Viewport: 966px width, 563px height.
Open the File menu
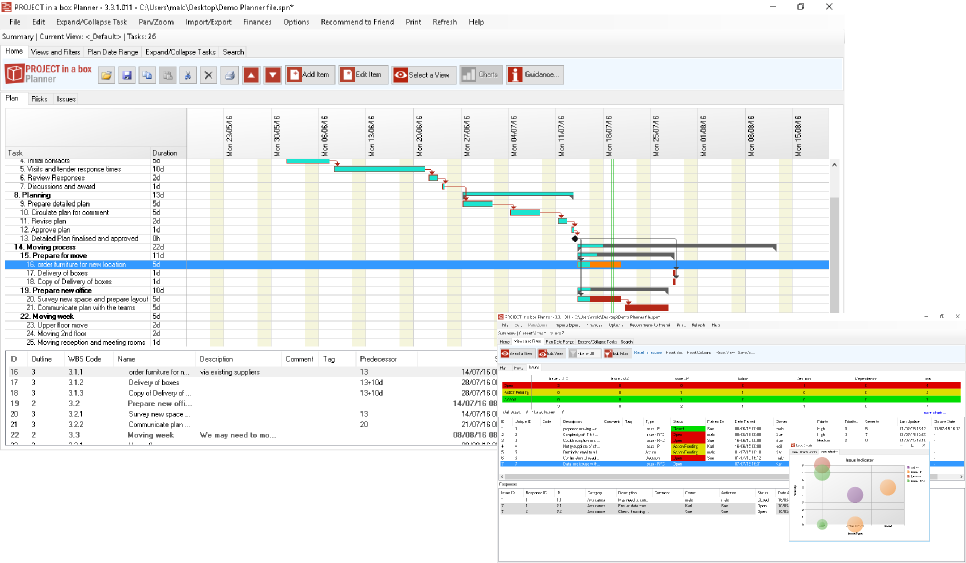coord(15,22)
